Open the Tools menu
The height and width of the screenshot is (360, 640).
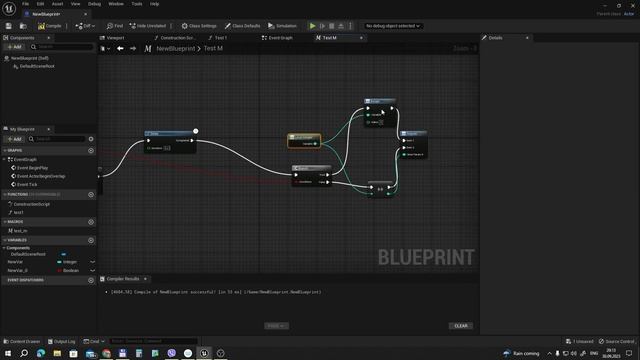point(137,4)
